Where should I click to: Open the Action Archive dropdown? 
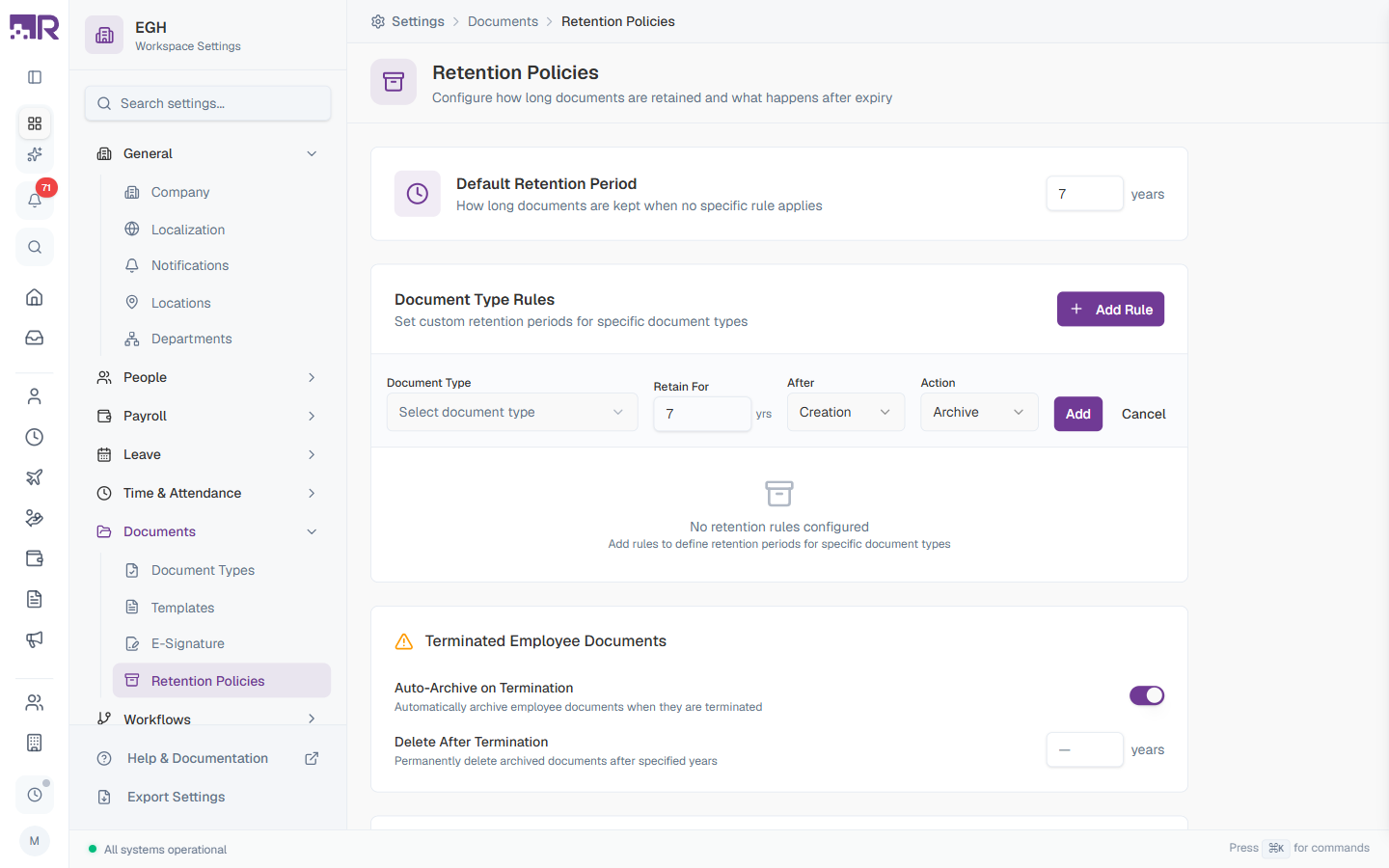[x=979, y=412]
